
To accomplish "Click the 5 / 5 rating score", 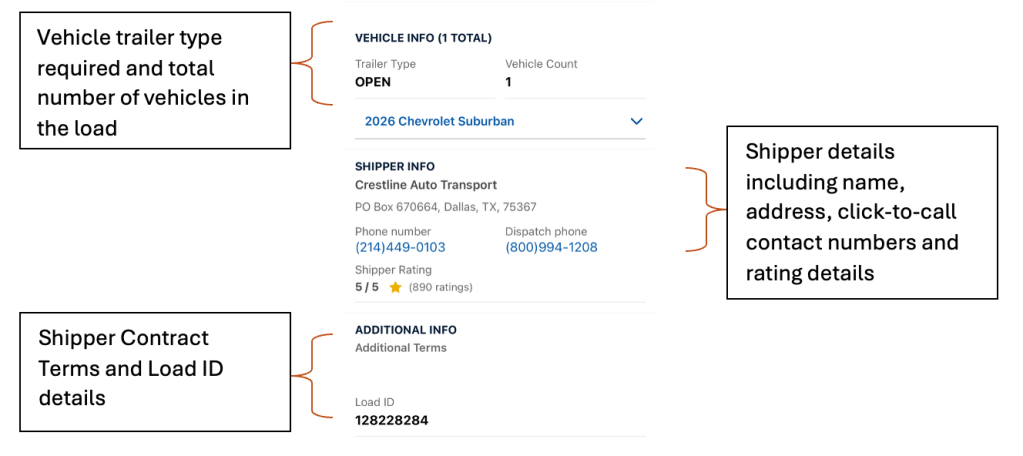I will (367, 287).
